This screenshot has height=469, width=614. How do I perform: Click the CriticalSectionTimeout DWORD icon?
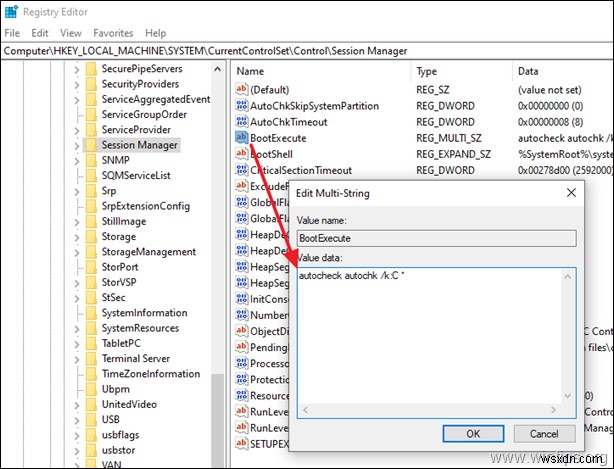point(241,170)
